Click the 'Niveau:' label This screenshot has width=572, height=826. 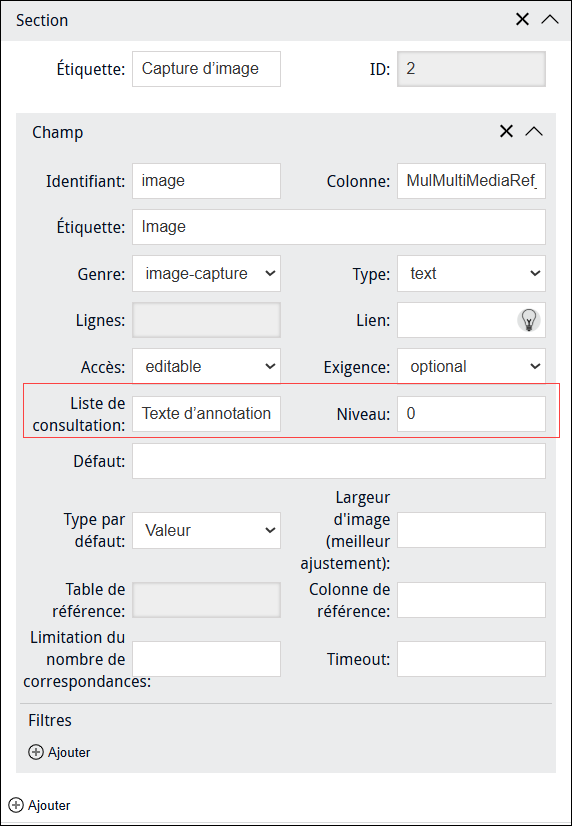point(363,415)
